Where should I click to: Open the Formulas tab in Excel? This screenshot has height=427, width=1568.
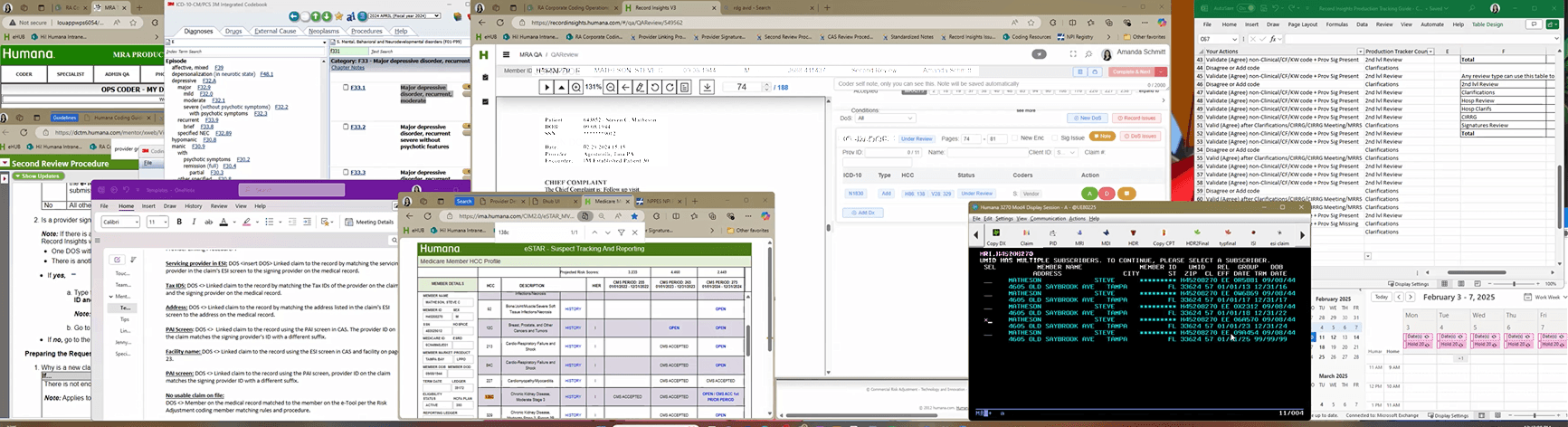[x=1337, y=24]
